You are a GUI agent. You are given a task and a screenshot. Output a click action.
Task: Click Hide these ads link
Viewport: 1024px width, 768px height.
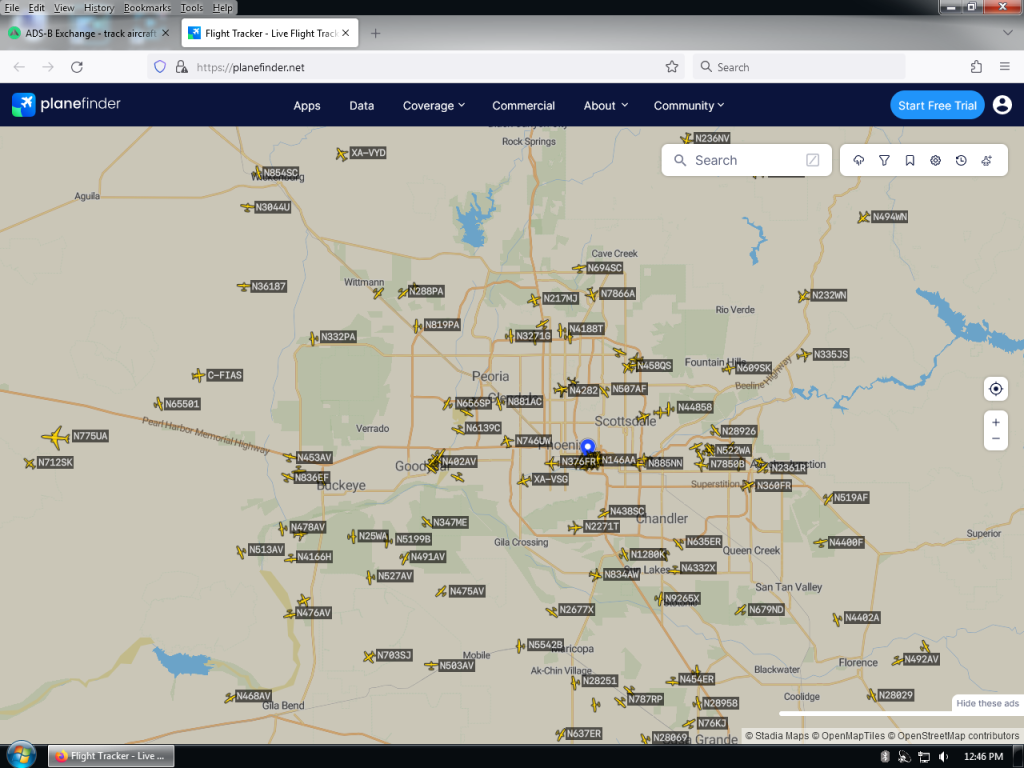987,703
